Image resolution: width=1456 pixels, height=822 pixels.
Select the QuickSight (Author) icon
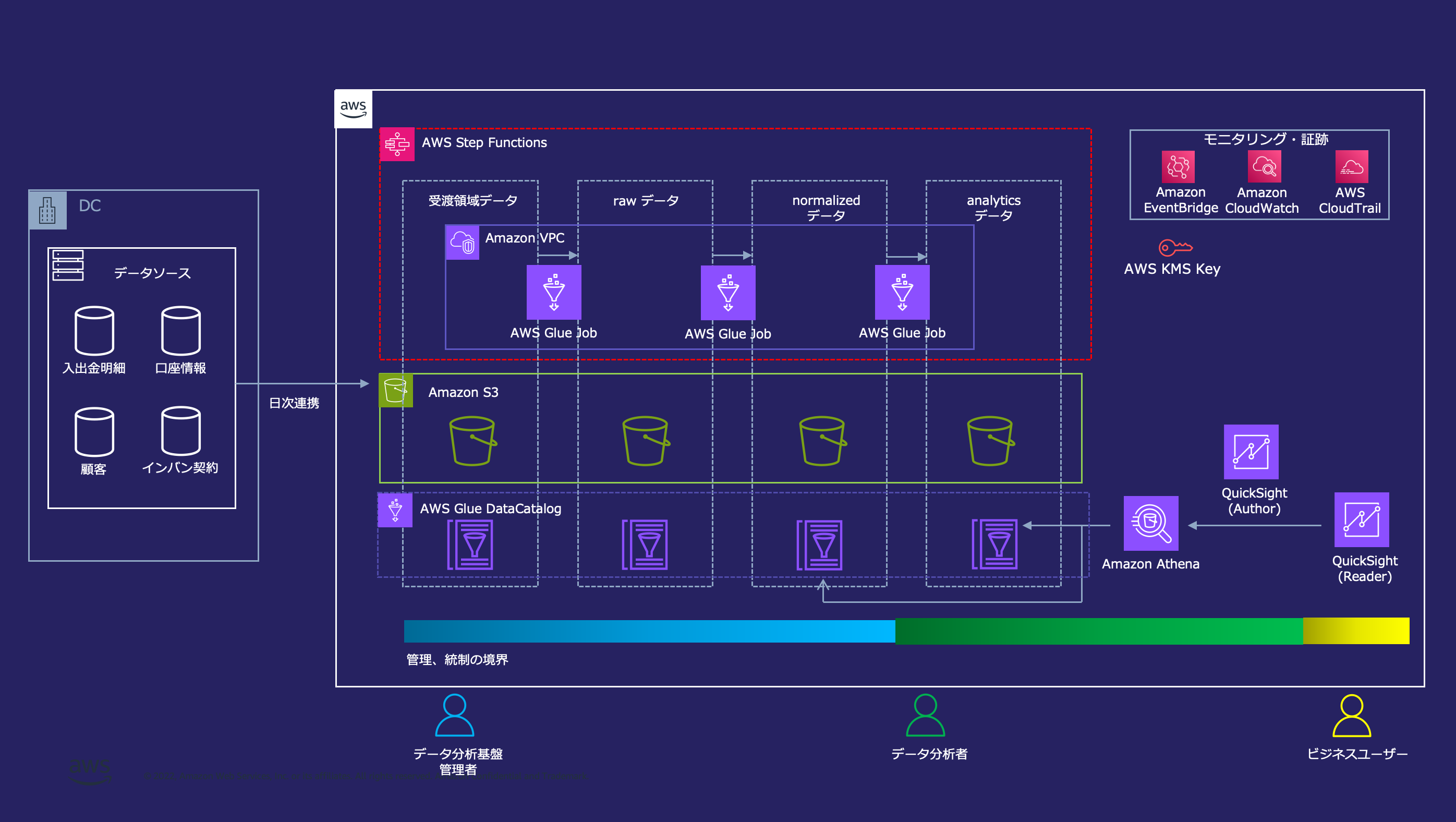(1252, 452)
